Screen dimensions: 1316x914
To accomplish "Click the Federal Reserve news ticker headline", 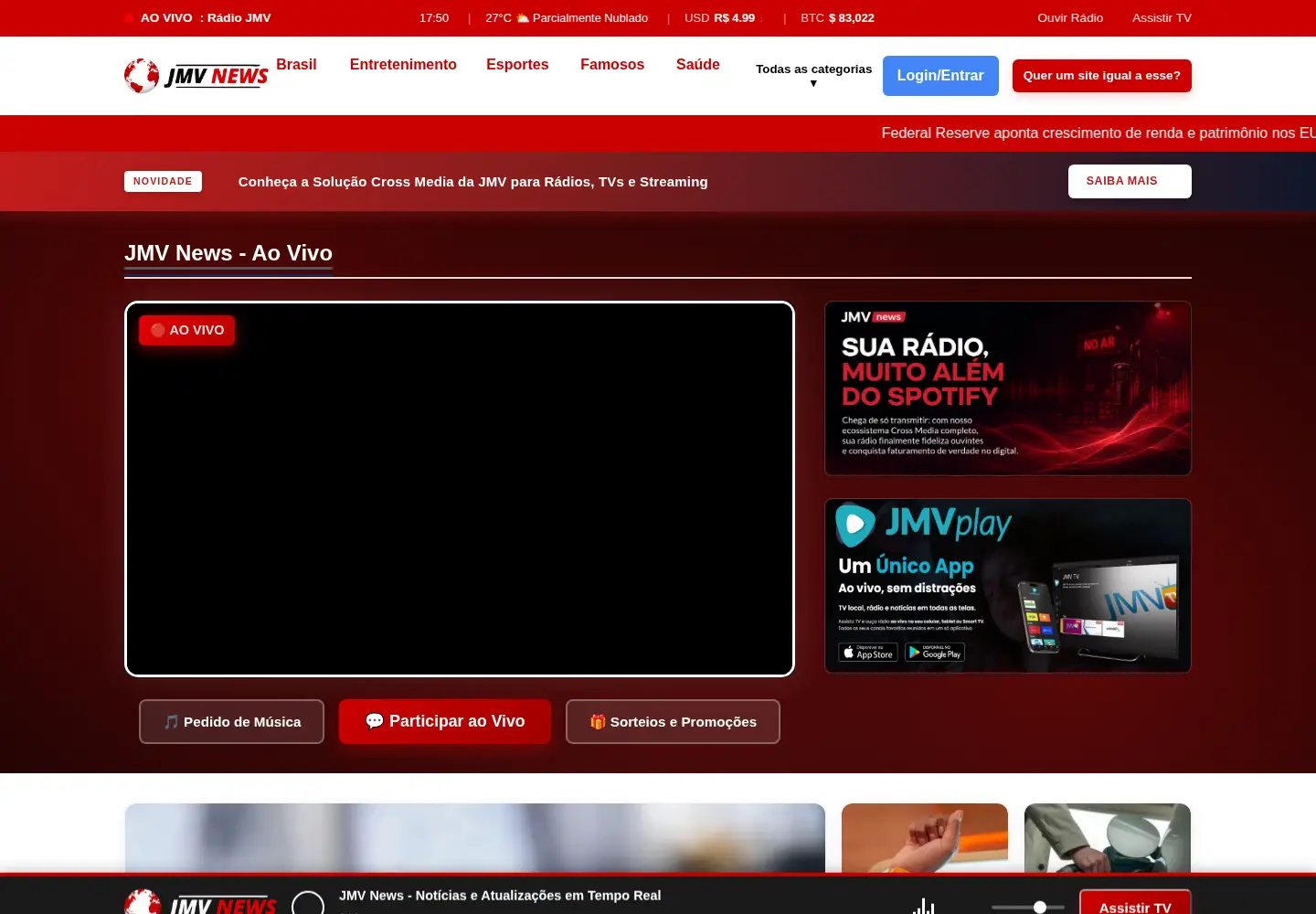I will tap(1098, 133).
